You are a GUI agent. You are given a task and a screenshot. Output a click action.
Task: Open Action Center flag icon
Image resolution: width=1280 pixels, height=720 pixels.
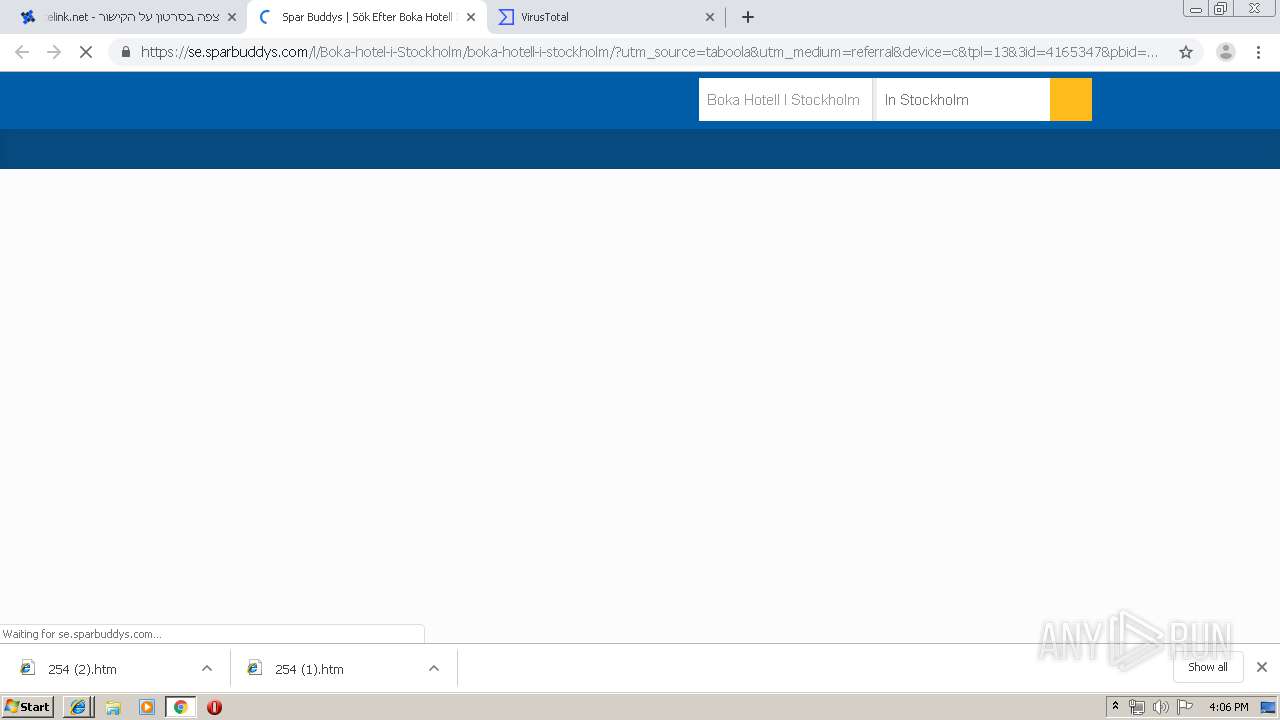coord(1185,707)
